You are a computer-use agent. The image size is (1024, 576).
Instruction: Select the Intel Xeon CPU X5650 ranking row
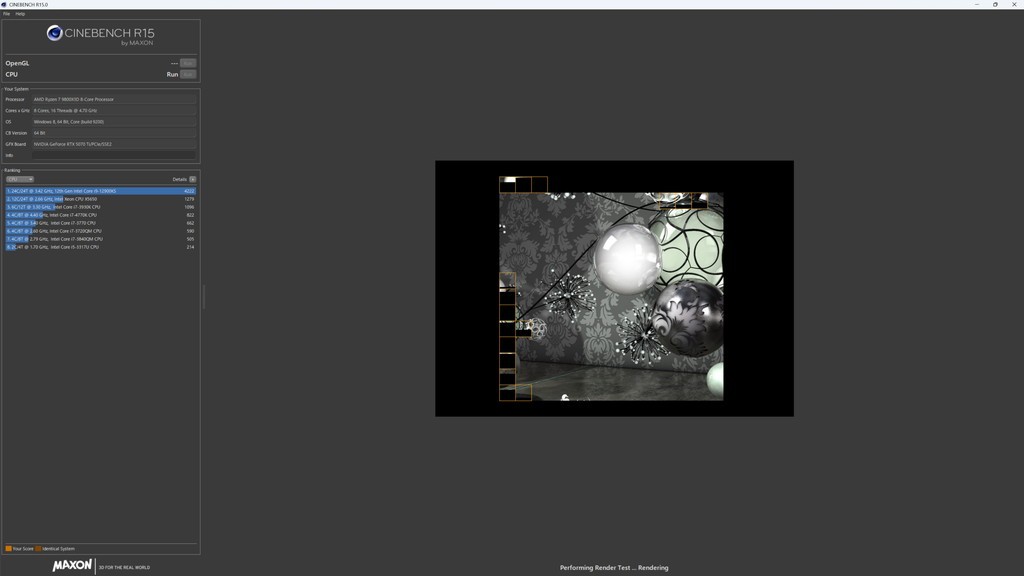click(100, 199)
